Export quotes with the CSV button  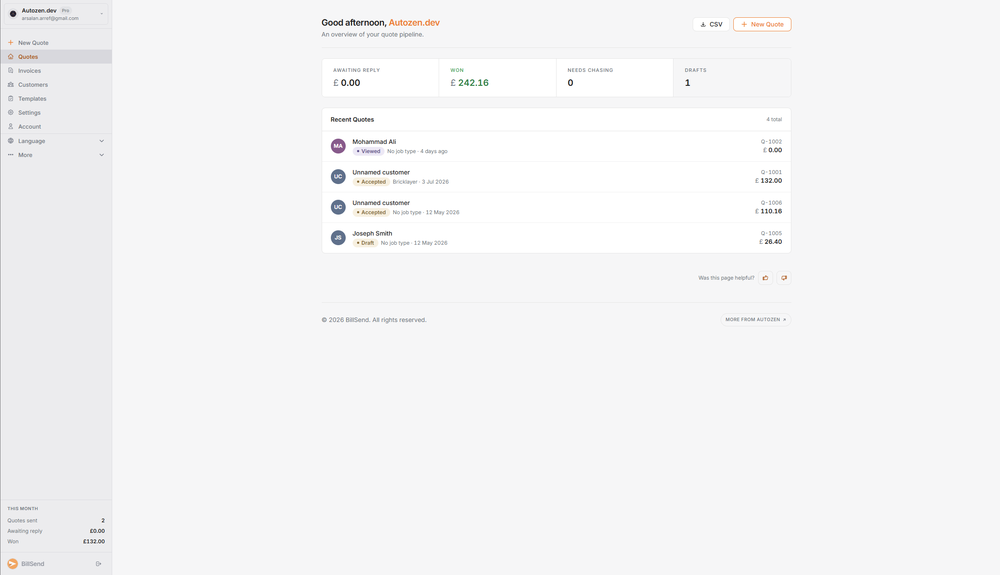tap(710, 24)
